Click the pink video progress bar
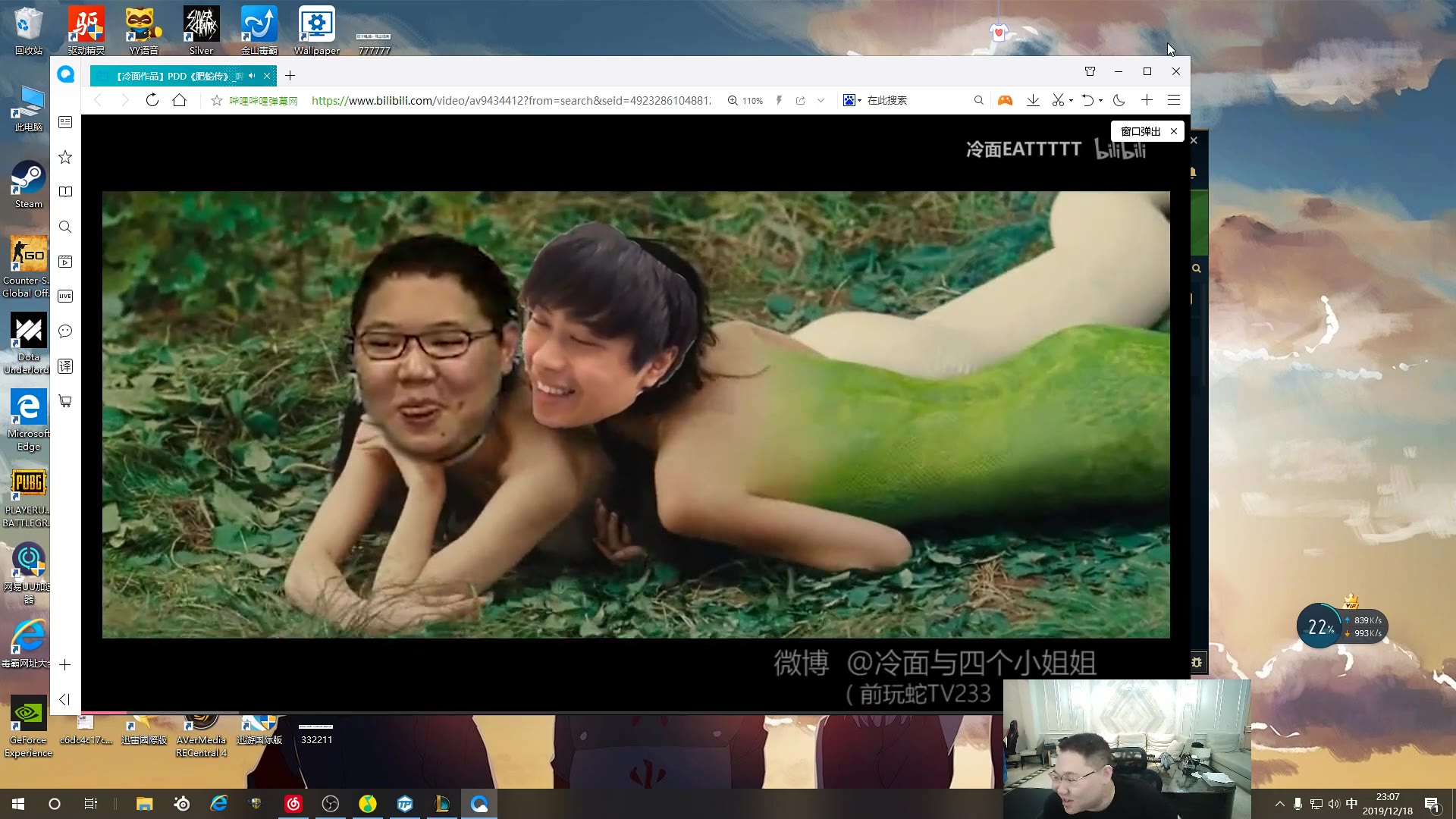1456x819 pixels. [105, 712]
